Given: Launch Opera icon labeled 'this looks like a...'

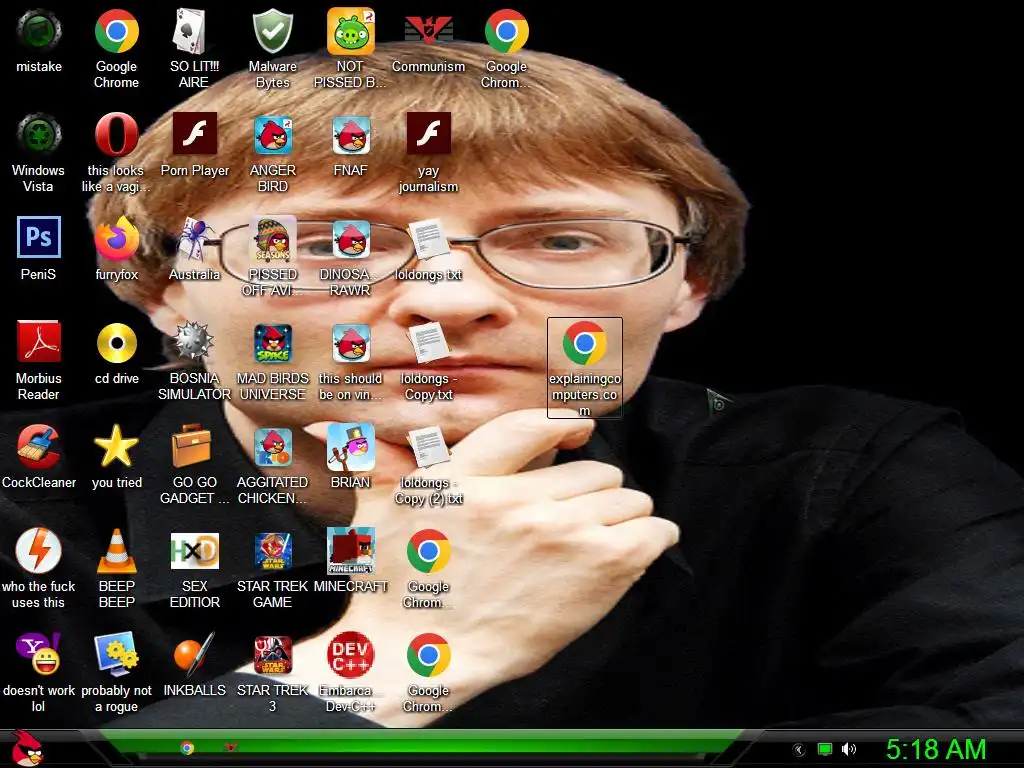Looking at the screenshot, I should coord(116,136).
